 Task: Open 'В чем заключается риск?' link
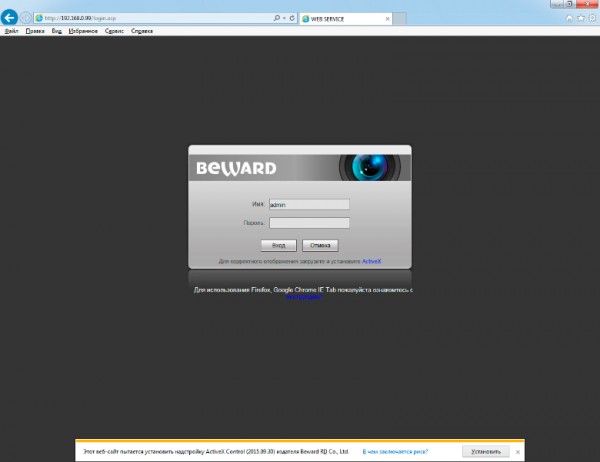pyautogui.click(x=395, y=452)
